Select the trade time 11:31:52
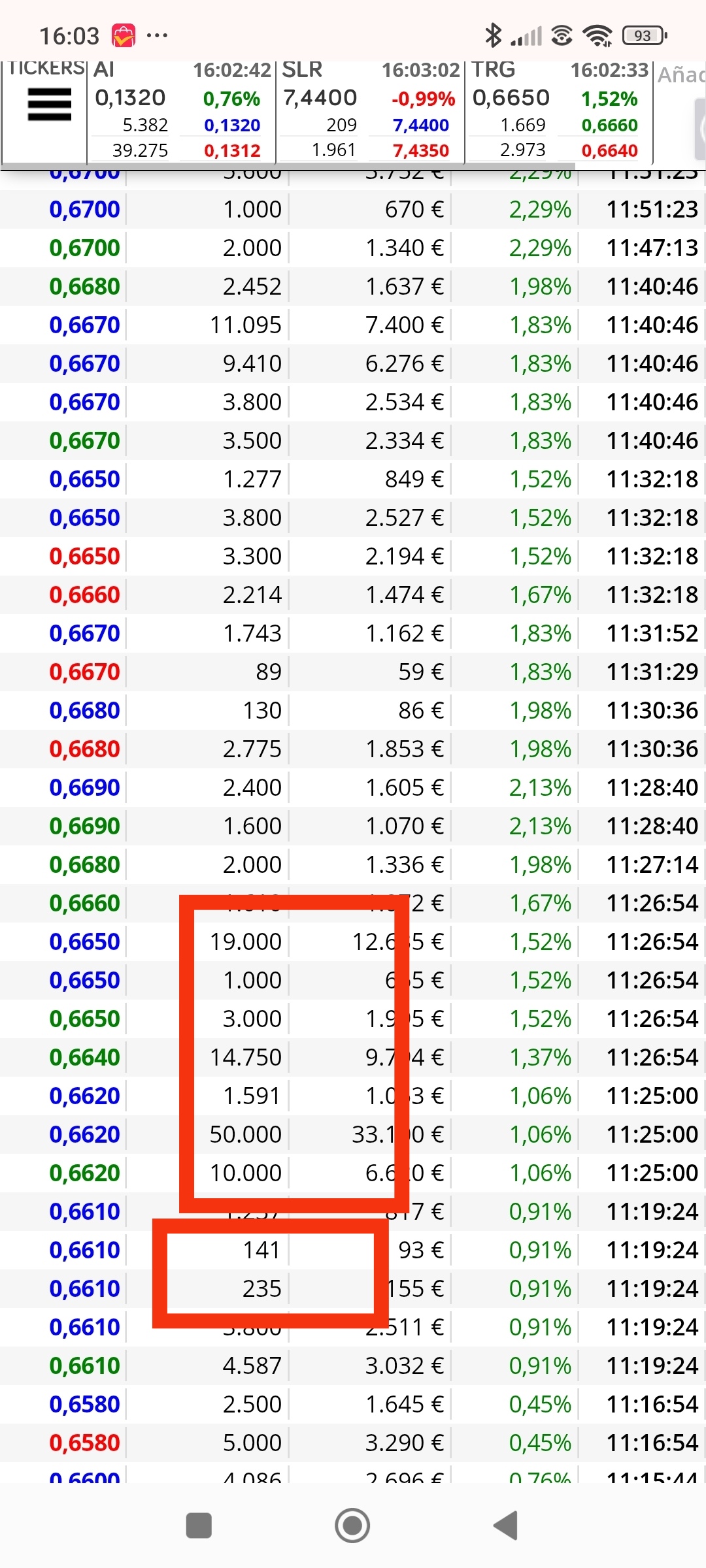Viewport: 706px width, 1568px height. (x=652, y=634)
